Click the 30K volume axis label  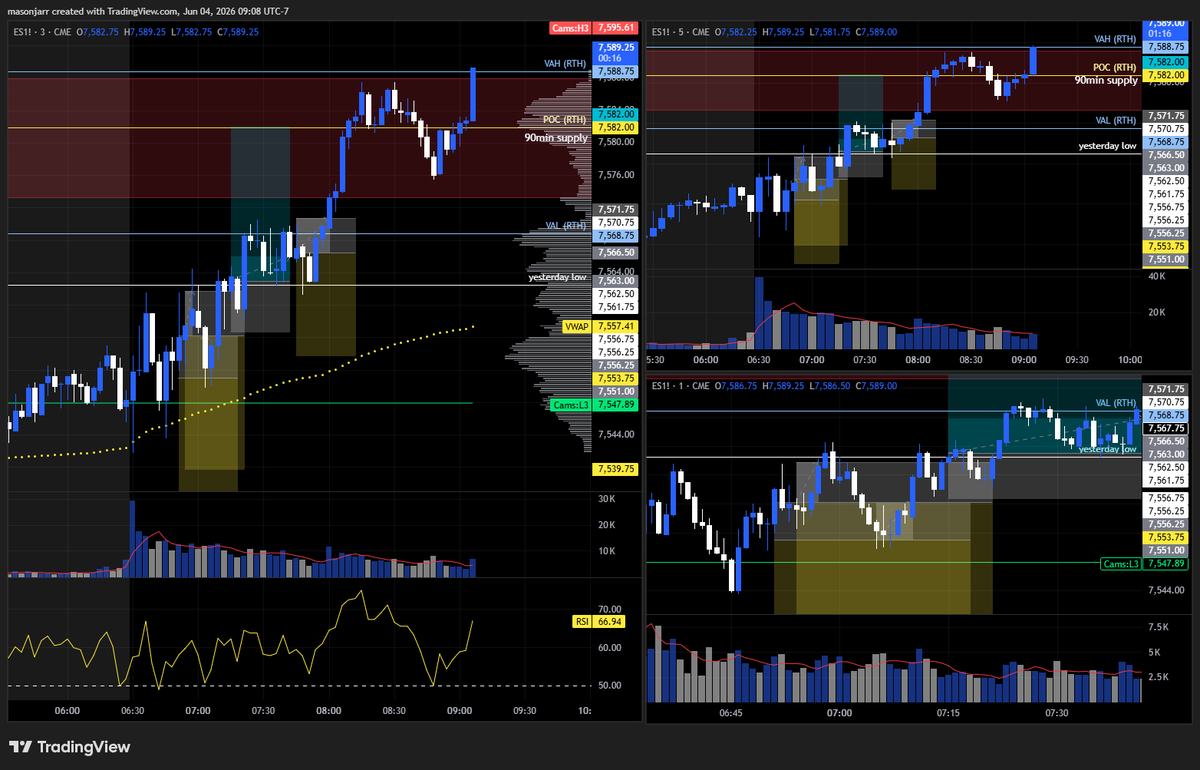pyautogui.click(x=606, y=498)
